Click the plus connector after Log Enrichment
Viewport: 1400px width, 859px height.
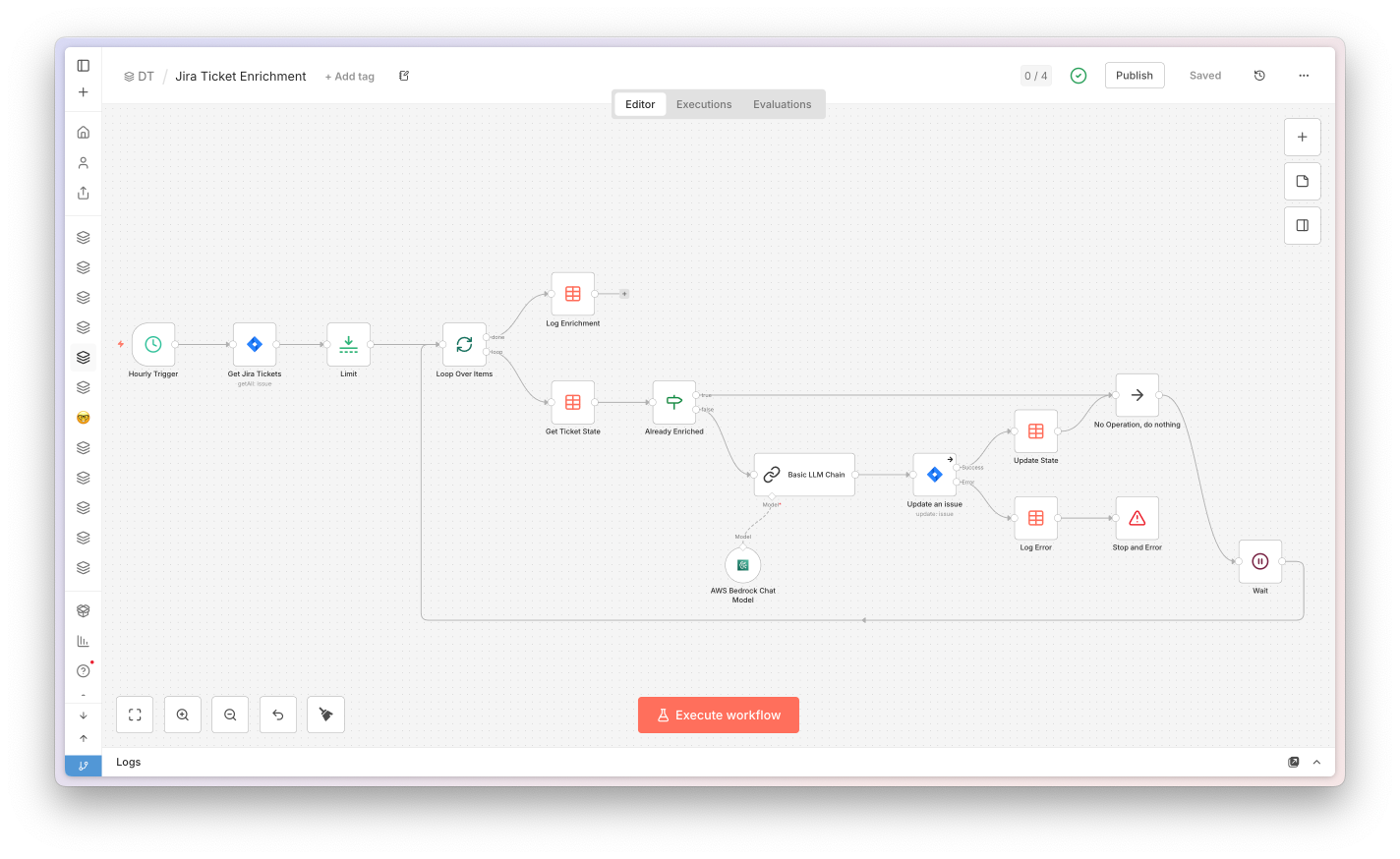tap(624, 294)
